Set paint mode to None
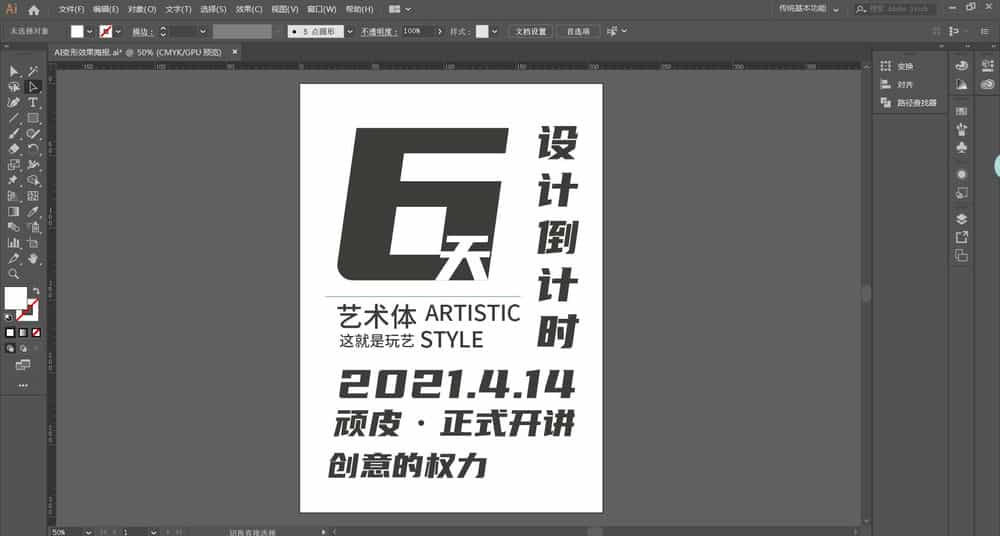1000x536 pixels. [x=36, y=332]
